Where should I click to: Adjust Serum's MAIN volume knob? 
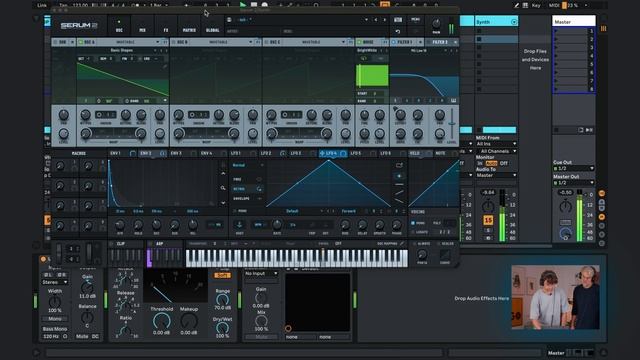(436, 24)
